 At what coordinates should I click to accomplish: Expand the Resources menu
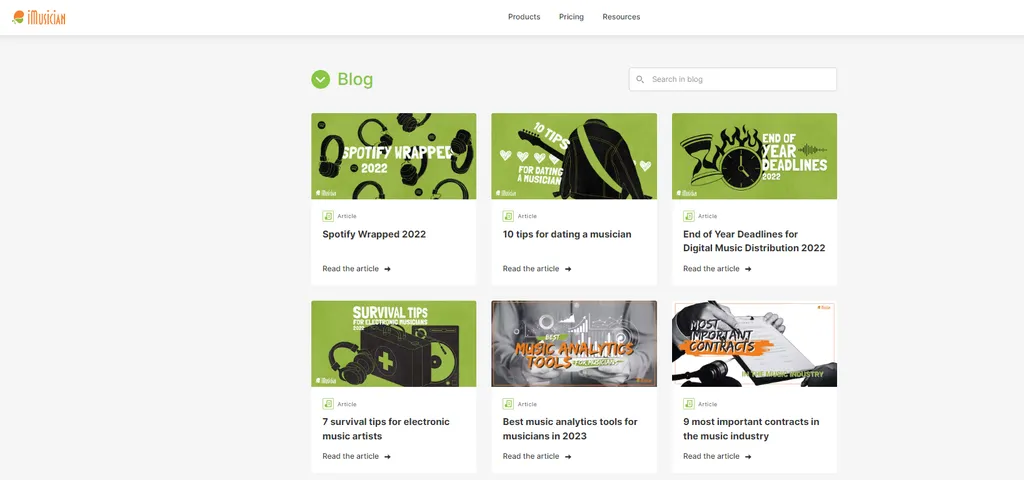pyautogui.click(x=621, y=17)
